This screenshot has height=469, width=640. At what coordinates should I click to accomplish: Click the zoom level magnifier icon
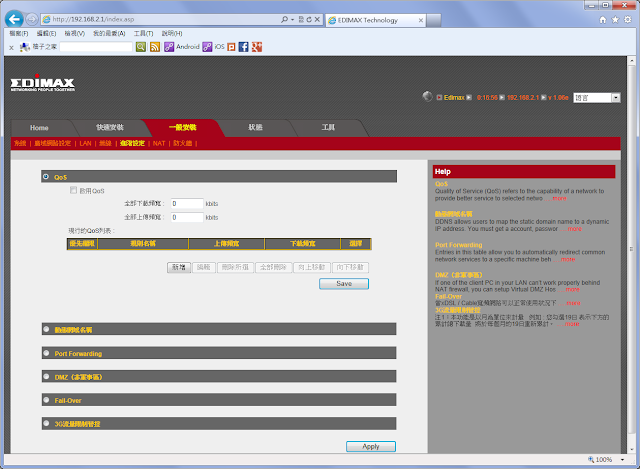(591, 460)
